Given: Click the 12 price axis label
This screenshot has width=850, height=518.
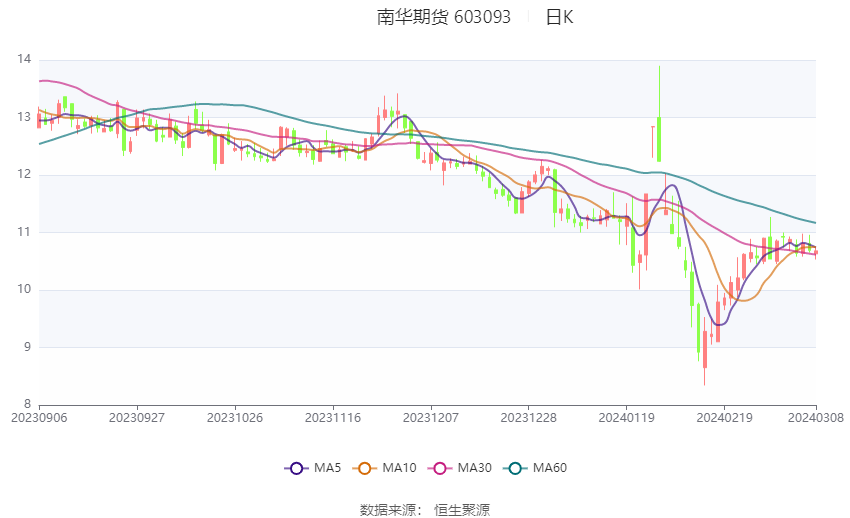Looking at the screenshot, I should click(24, 174).
